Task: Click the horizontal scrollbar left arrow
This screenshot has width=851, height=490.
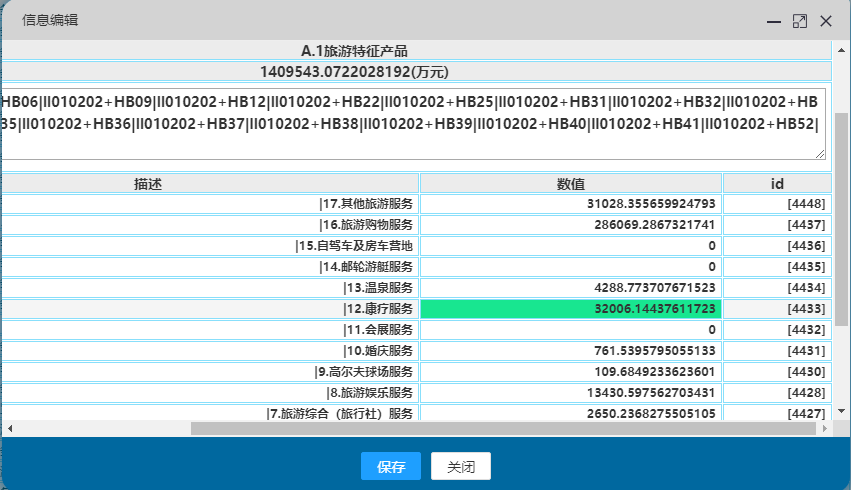Action: (x=8, y=428)
